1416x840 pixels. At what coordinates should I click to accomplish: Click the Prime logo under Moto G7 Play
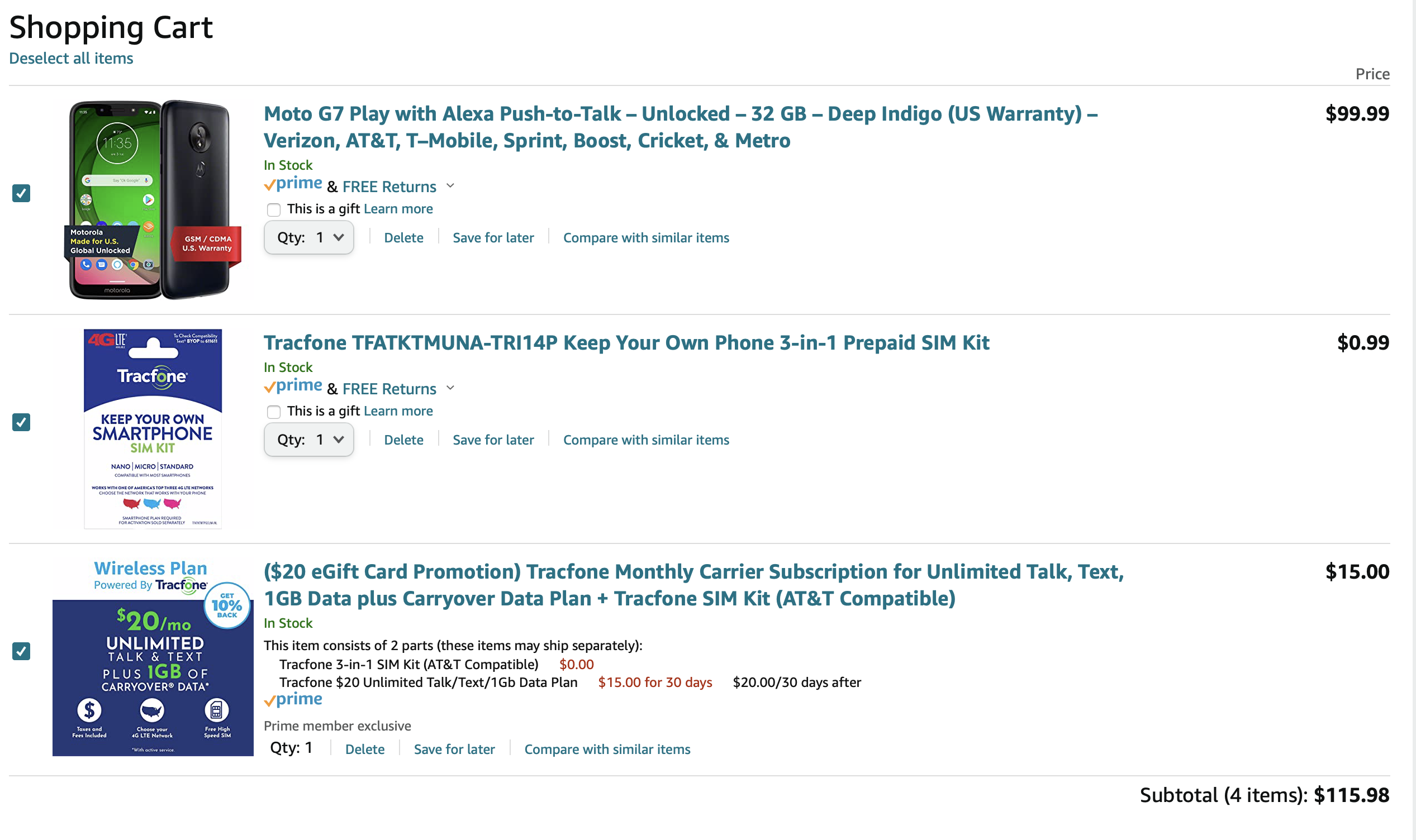[x=293, y=184]
